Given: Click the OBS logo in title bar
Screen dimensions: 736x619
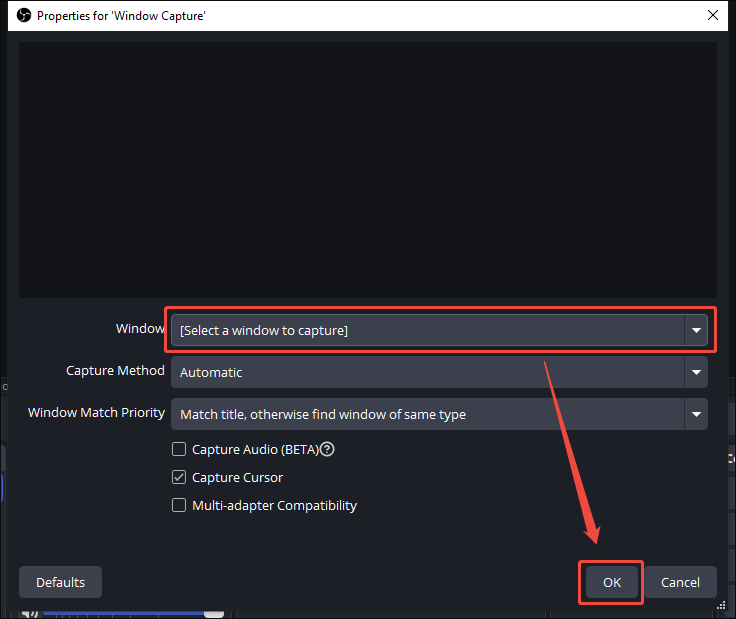Looking at the screenshot, I should click(24, 15).
